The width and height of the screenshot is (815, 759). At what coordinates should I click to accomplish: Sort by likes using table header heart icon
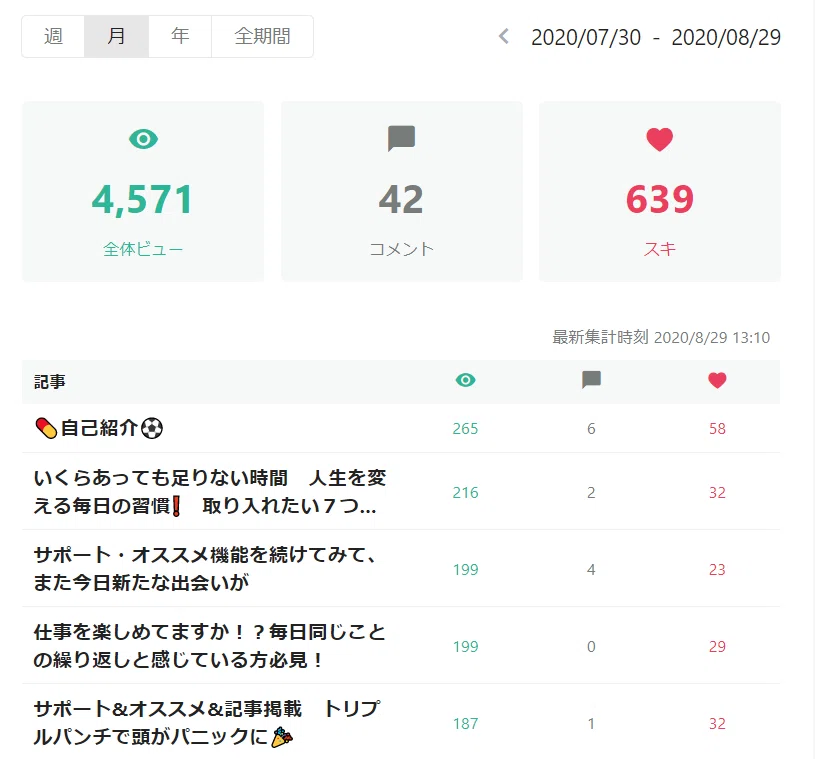(x=717, y=381)
